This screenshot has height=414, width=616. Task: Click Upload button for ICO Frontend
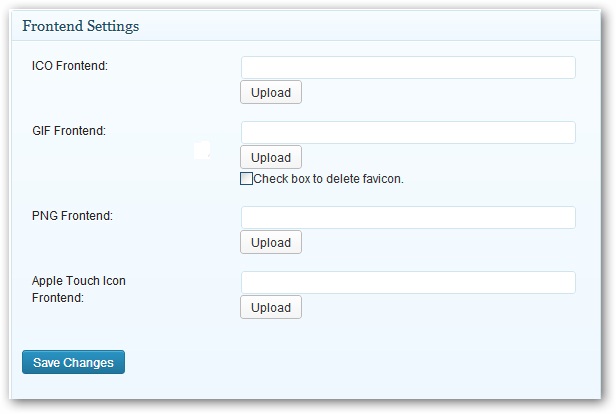[x=270, y=93]
